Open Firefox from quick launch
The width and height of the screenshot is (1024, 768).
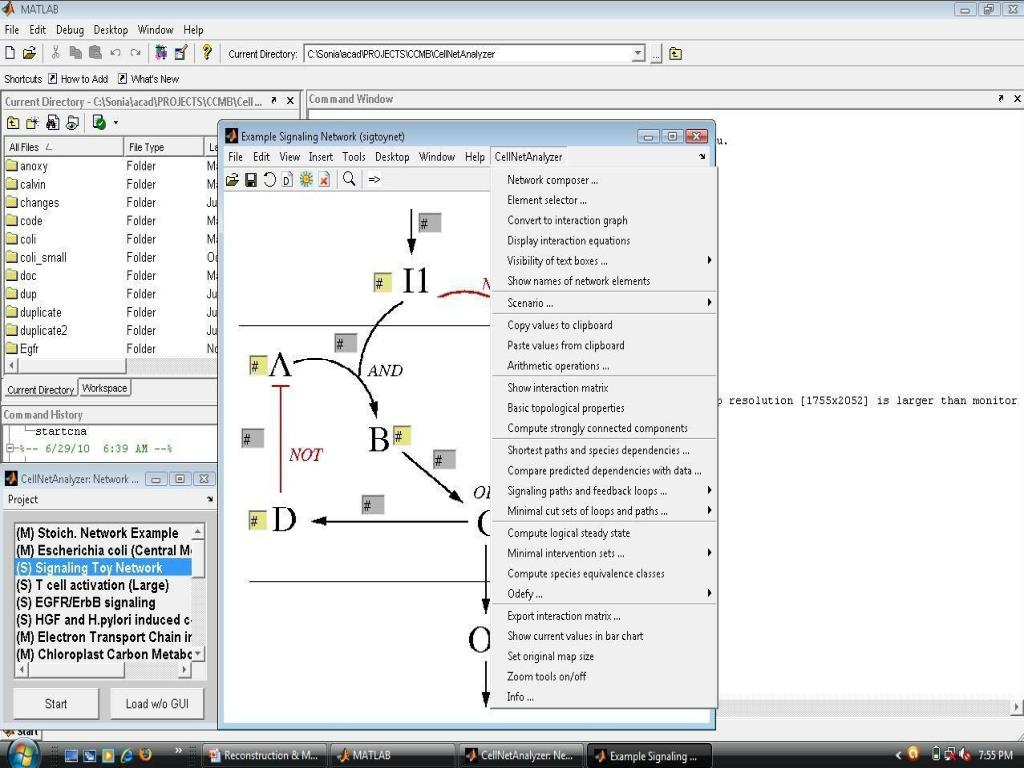click(146, 755)
